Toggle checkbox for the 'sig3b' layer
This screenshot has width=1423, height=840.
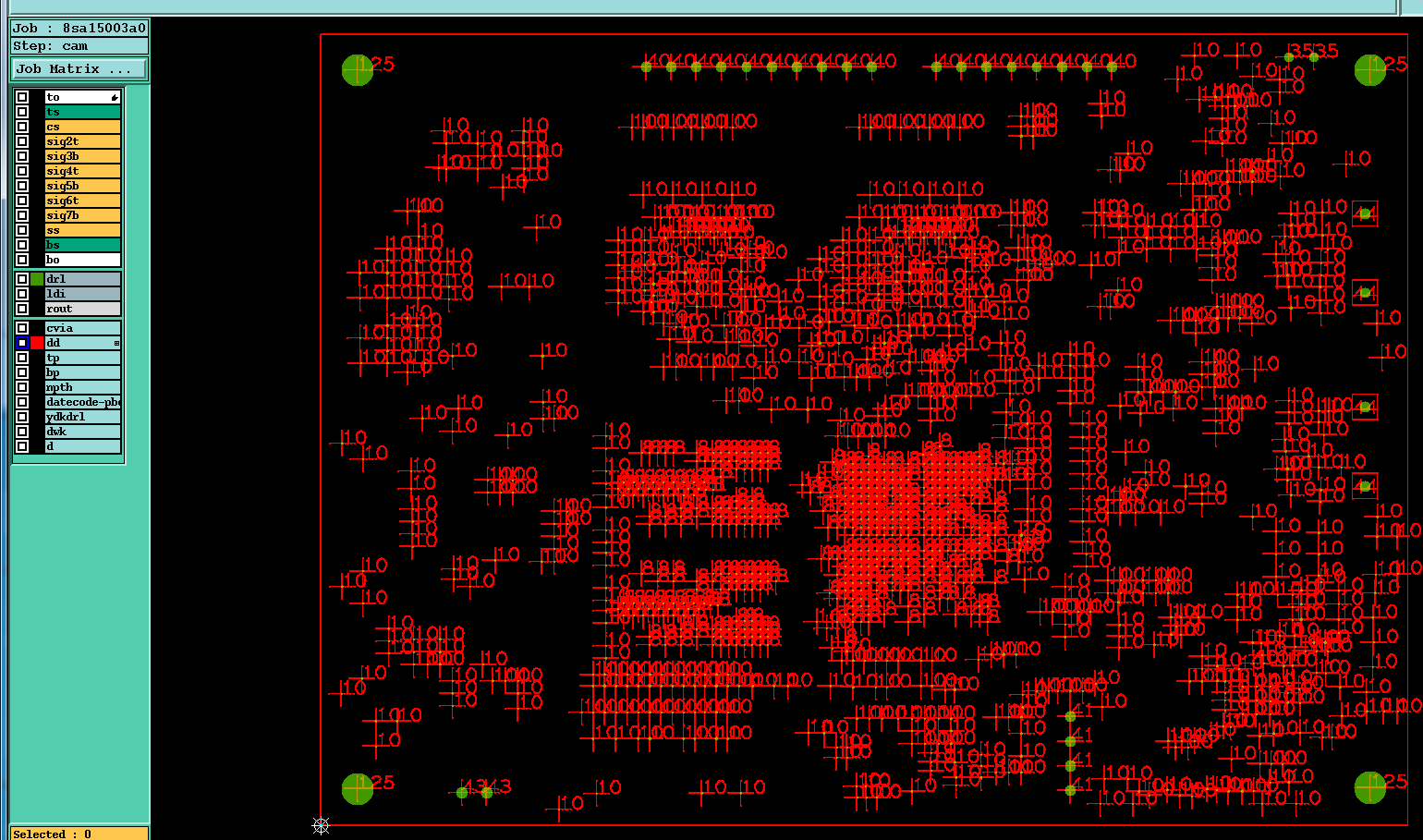(x=22, y=156)
